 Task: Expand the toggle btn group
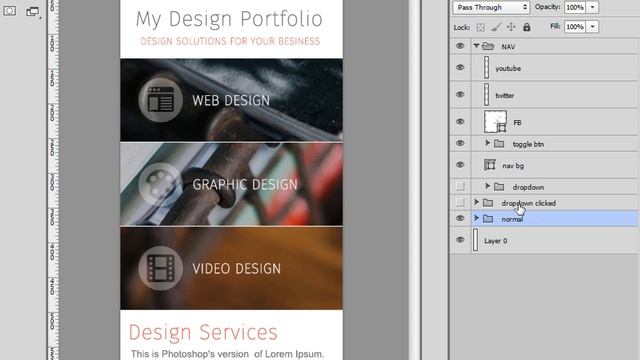(x=487, y=143)
